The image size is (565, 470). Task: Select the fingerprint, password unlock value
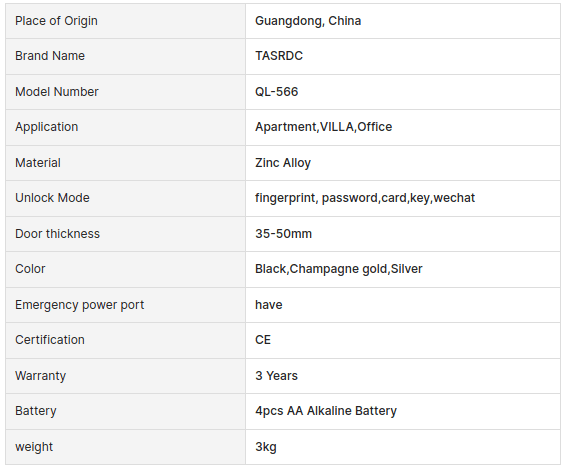[x=365, y=198]
